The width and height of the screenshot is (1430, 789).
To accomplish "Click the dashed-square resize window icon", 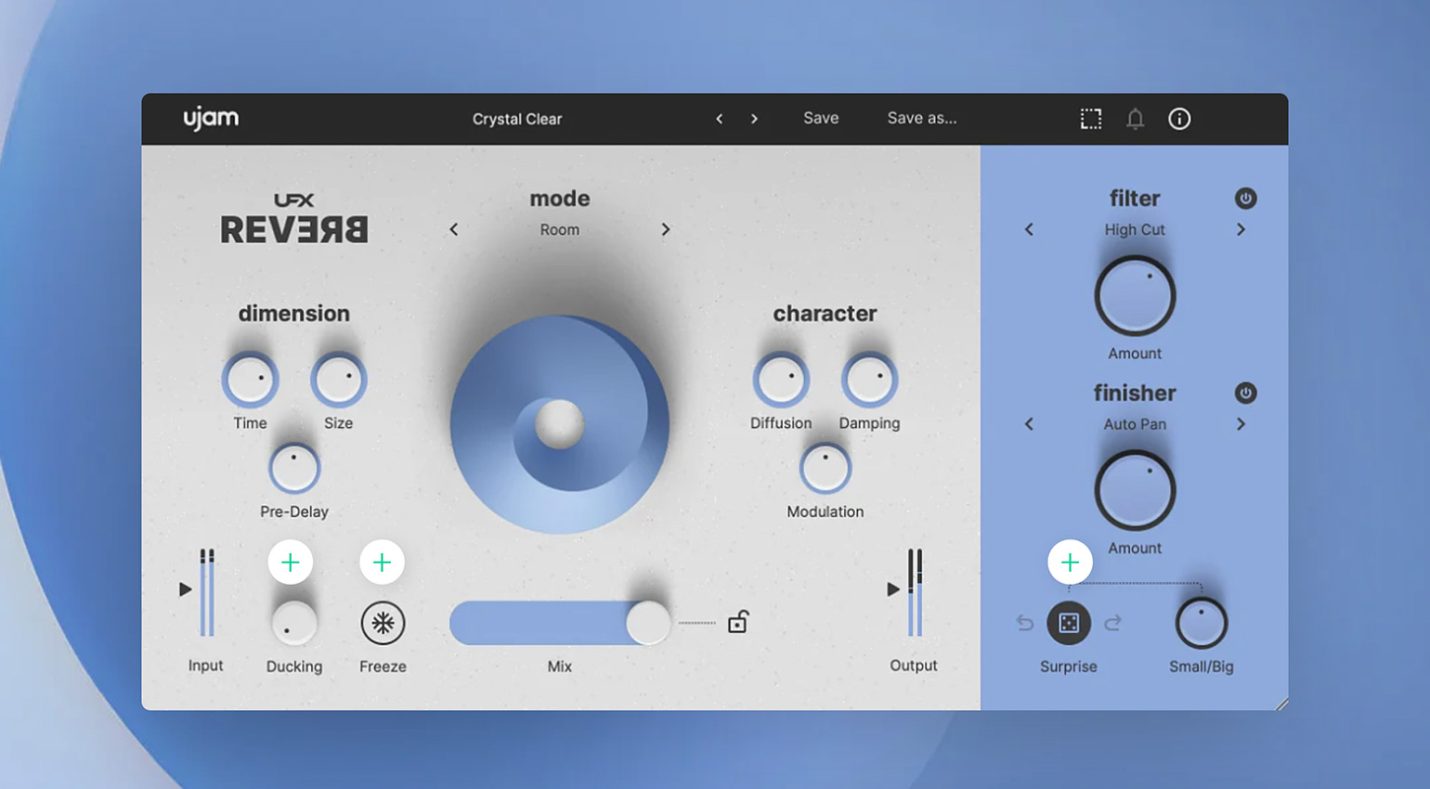I will coord(1091,119).
